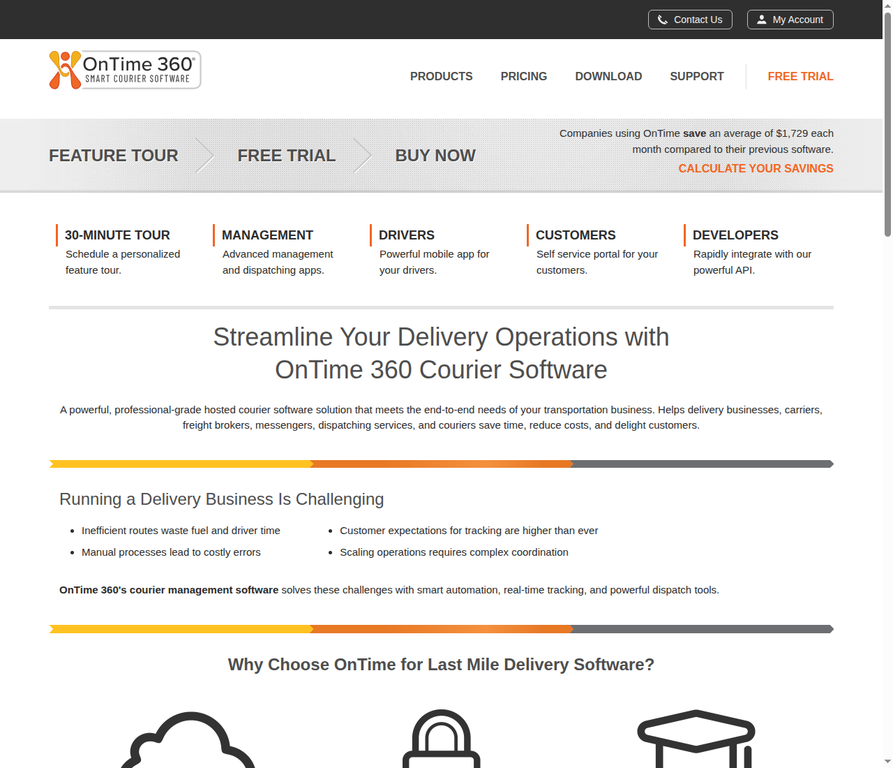Open My Account
Screen dimensions: 893x768
(x=790, y=19)
